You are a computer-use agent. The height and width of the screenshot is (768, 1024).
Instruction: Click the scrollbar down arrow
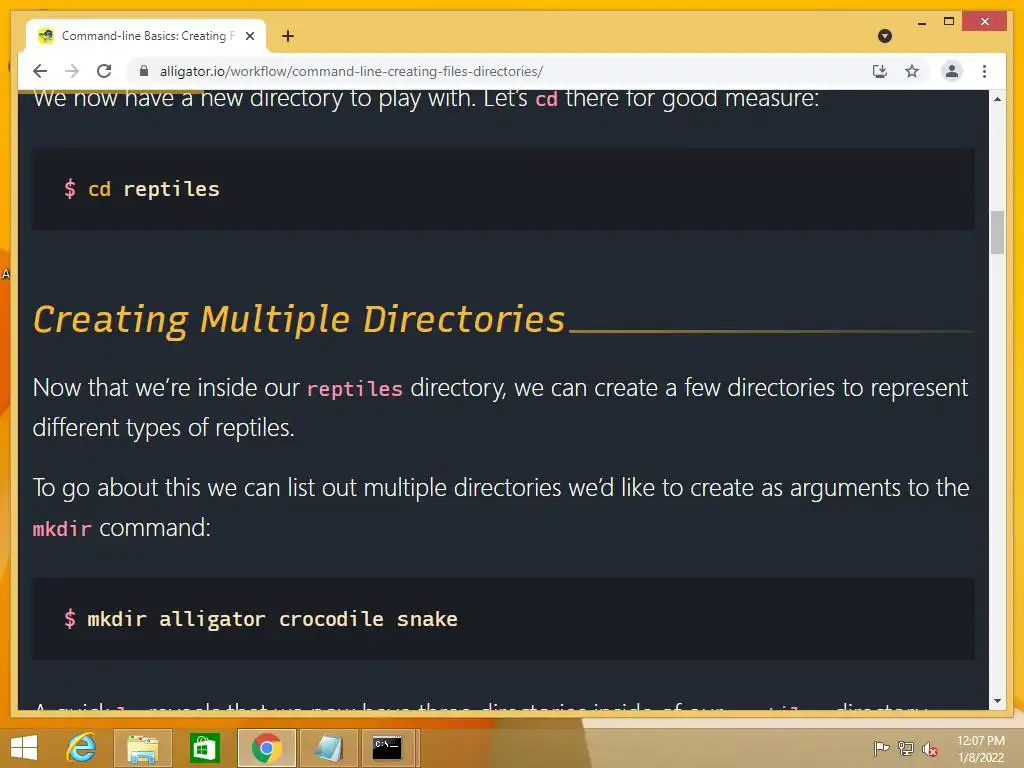point(997,701)
